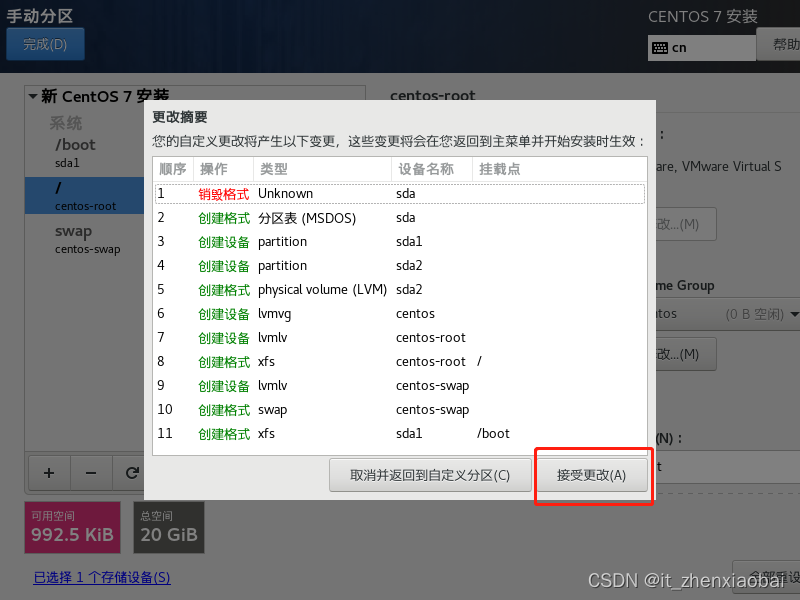
Task: Click the 可用空间 992.5 KiB box
Action: pyautogui.click(x=72, y=528)
